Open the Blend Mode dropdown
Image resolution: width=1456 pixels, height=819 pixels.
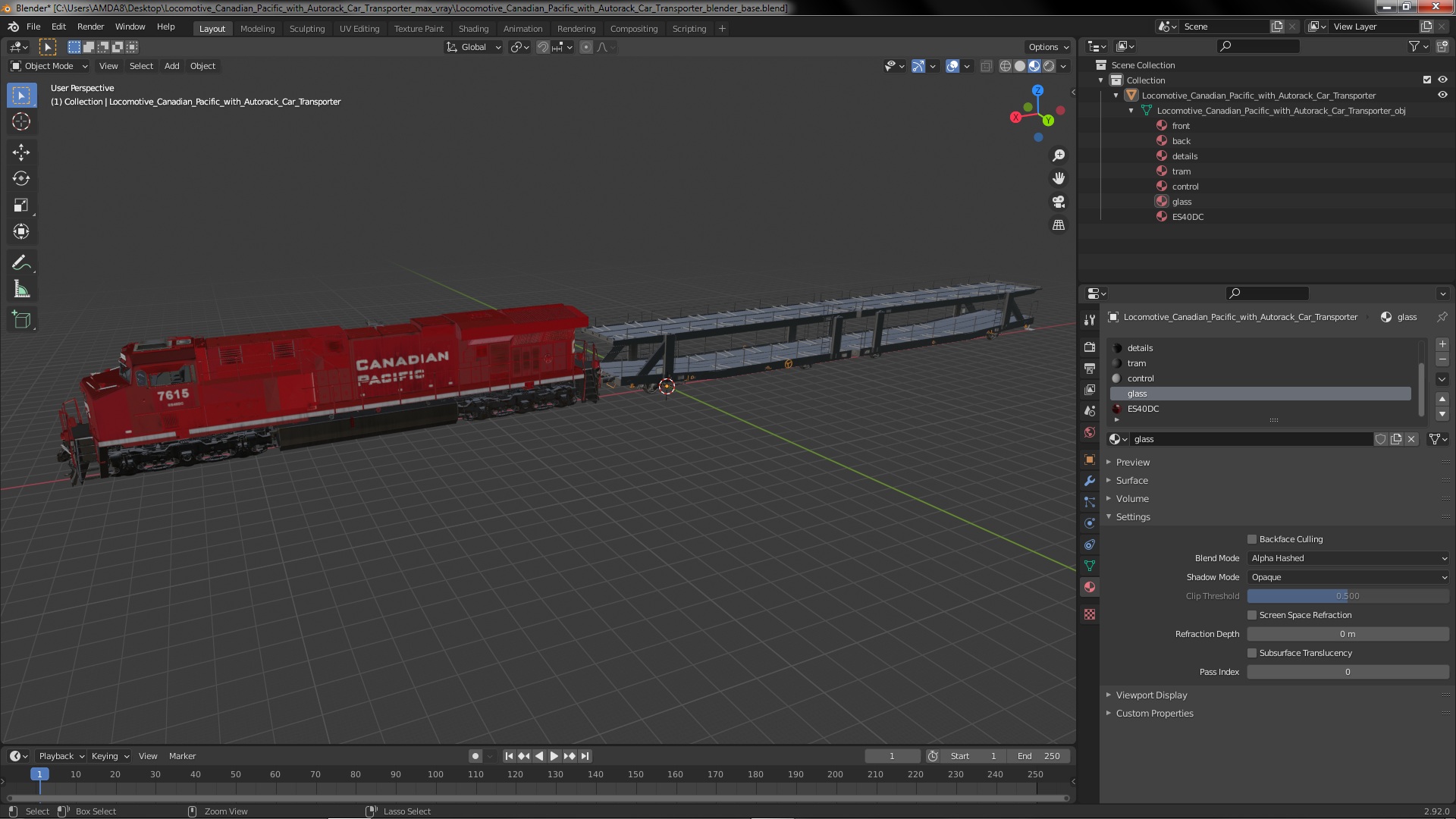[1348, 558]
